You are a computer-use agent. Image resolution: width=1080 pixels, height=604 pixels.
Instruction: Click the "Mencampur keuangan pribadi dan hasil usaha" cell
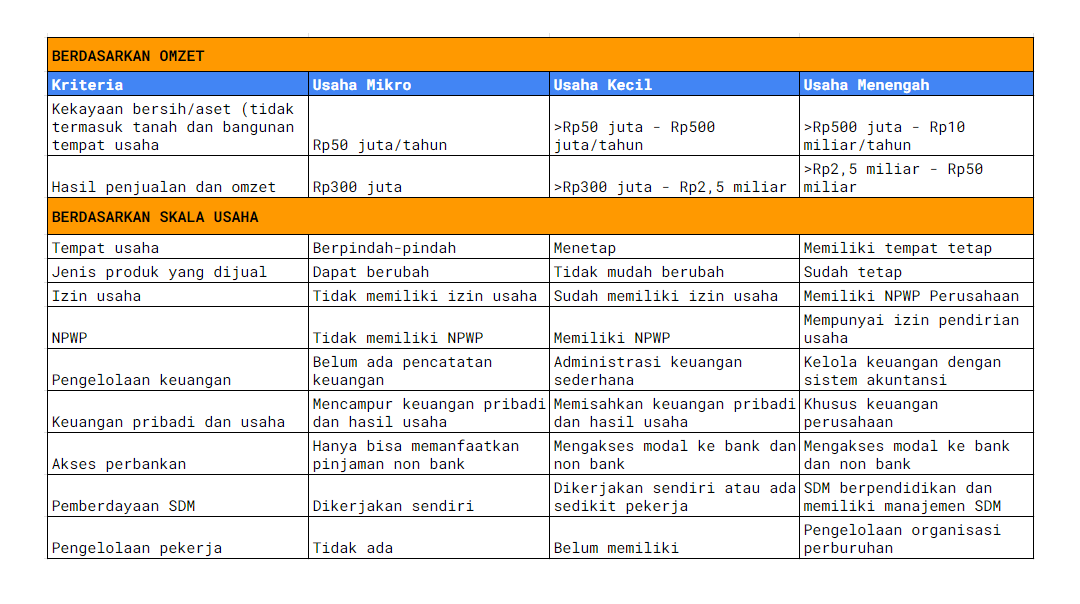[x=428, y=413]
